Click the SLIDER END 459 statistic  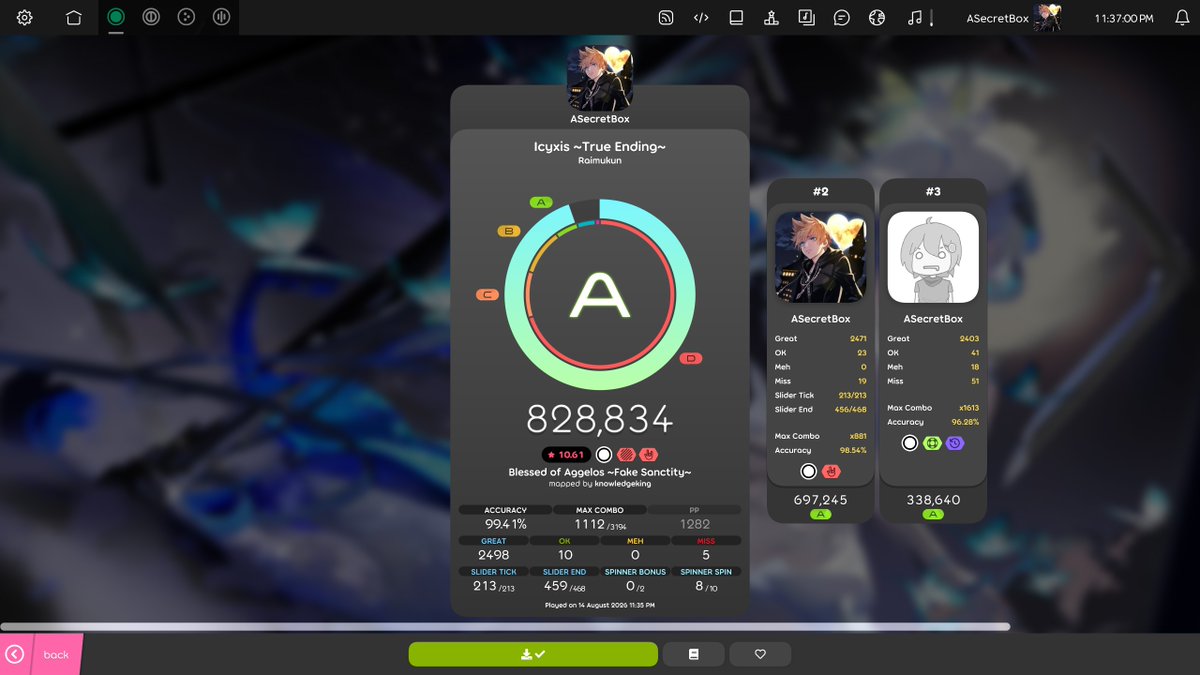coord(565,580)
